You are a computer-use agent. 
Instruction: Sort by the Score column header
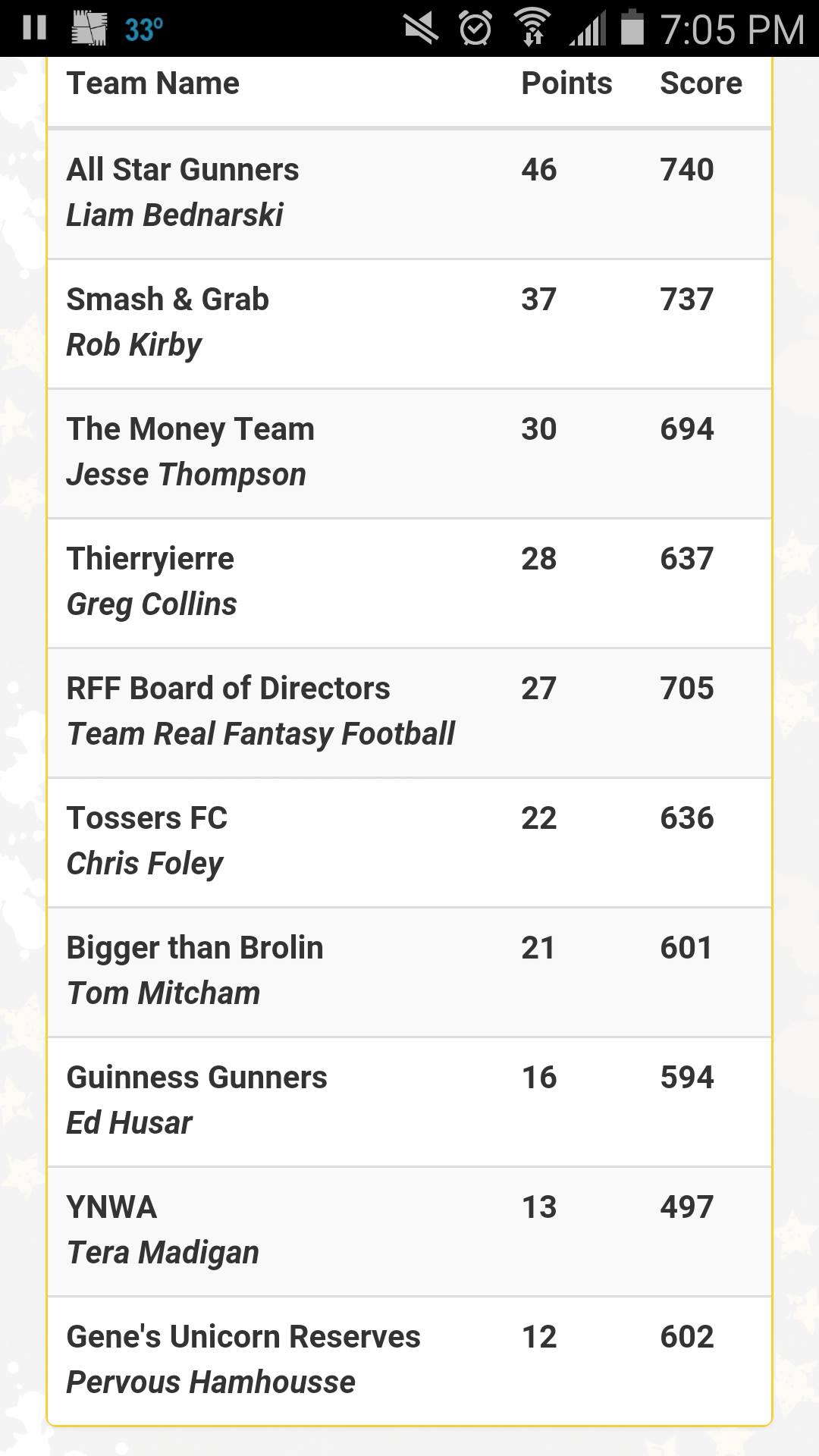click(701, 83)
